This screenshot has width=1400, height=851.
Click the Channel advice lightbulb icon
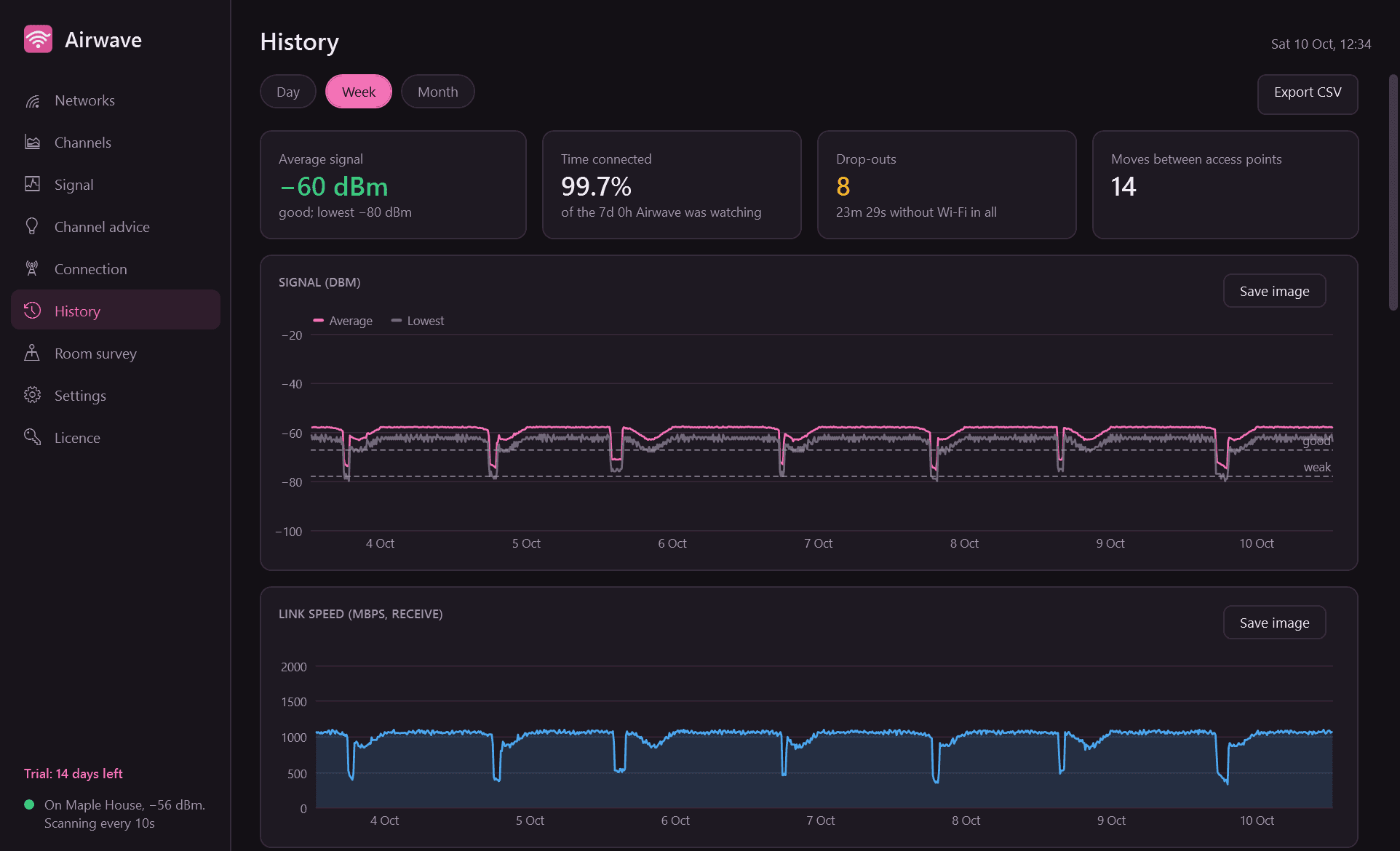(32, 226)
